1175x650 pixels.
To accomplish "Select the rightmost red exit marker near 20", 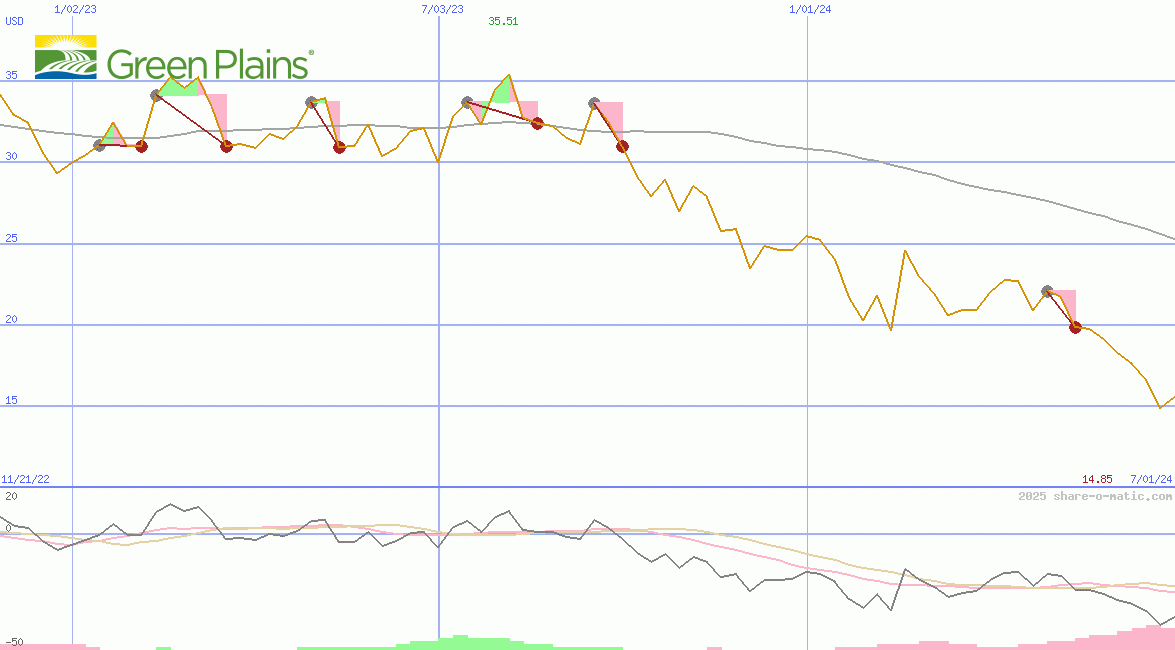I will [1076, 327].
